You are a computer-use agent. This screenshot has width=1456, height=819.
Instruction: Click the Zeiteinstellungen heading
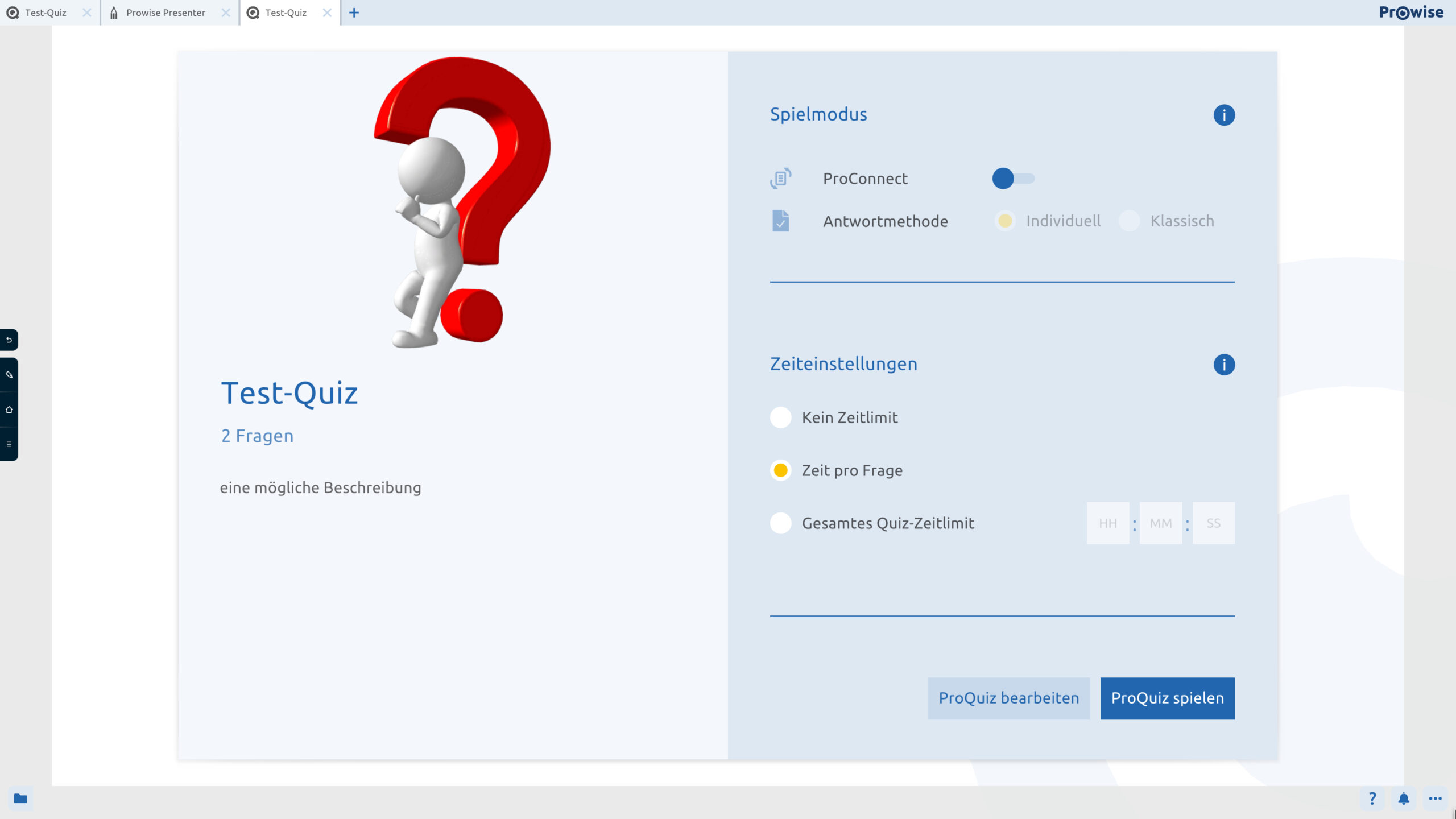tap(843, 364)
